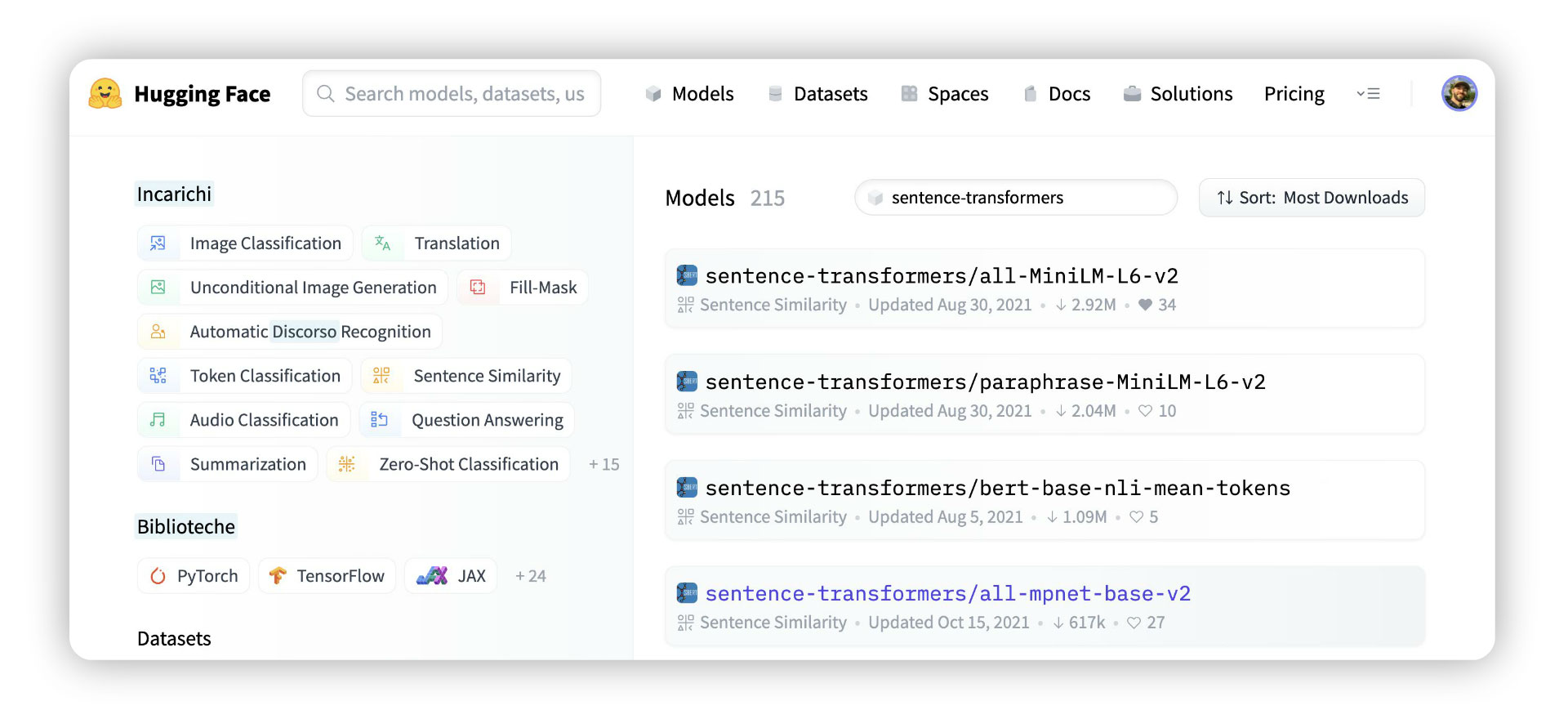Click the TensorFlow logo icon
1568x719 pixels.
(x=278, y=576)
